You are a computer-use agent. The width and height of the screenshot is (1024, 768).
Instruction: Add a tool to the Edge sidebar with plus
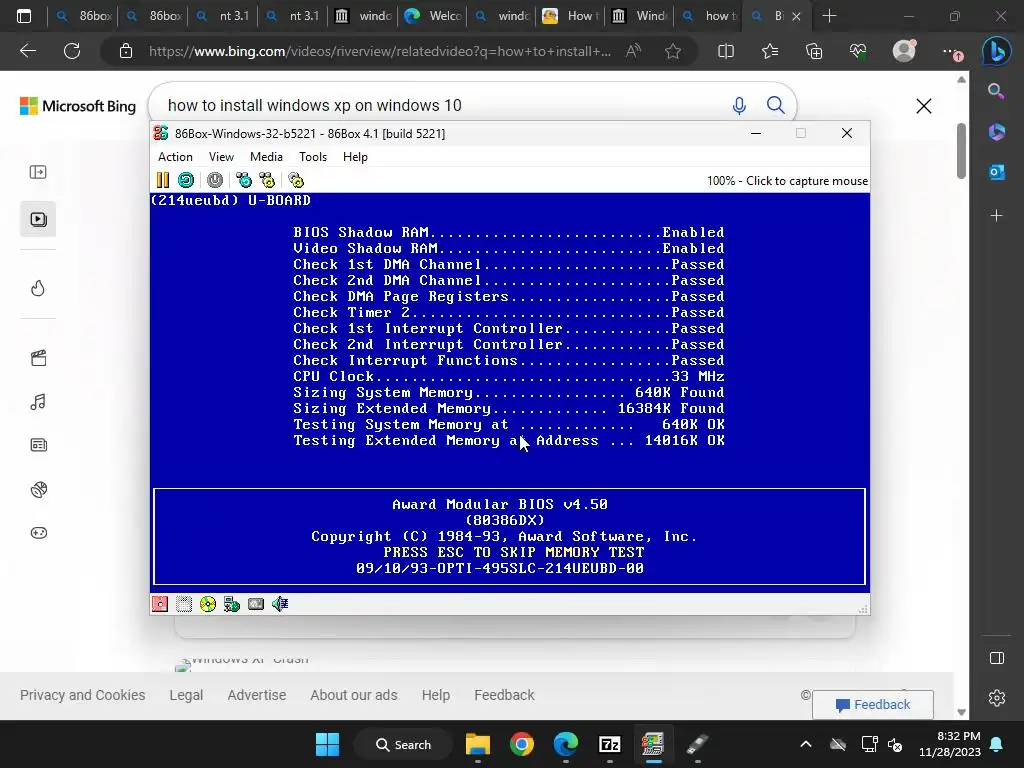click(x=997, y=216)
